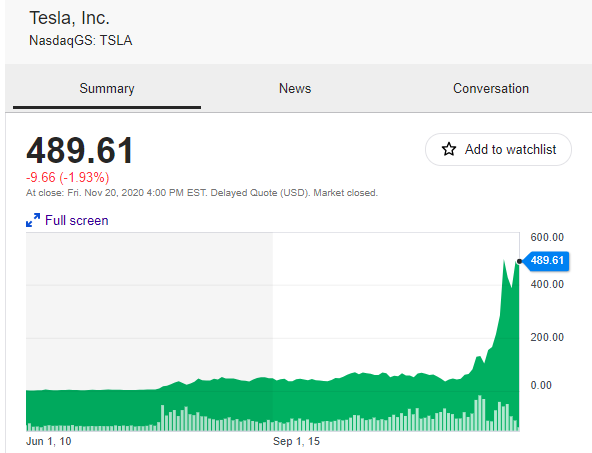592x453 pixels.
Task: Click the 600.00 axis label
Action: (x=547, y=237)
